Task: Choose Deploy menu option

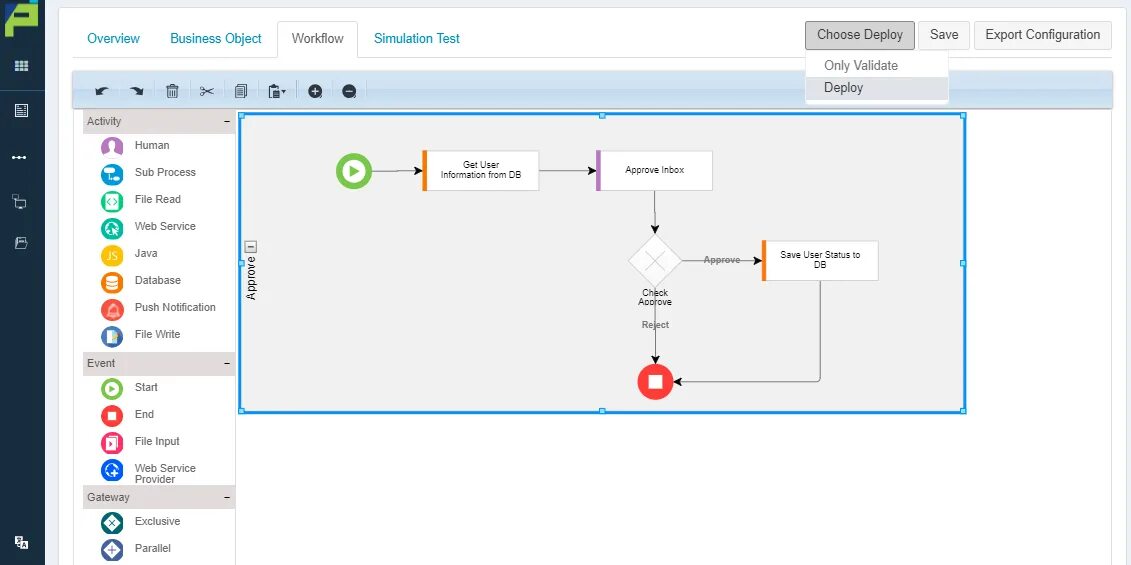Action: (876, 88)
